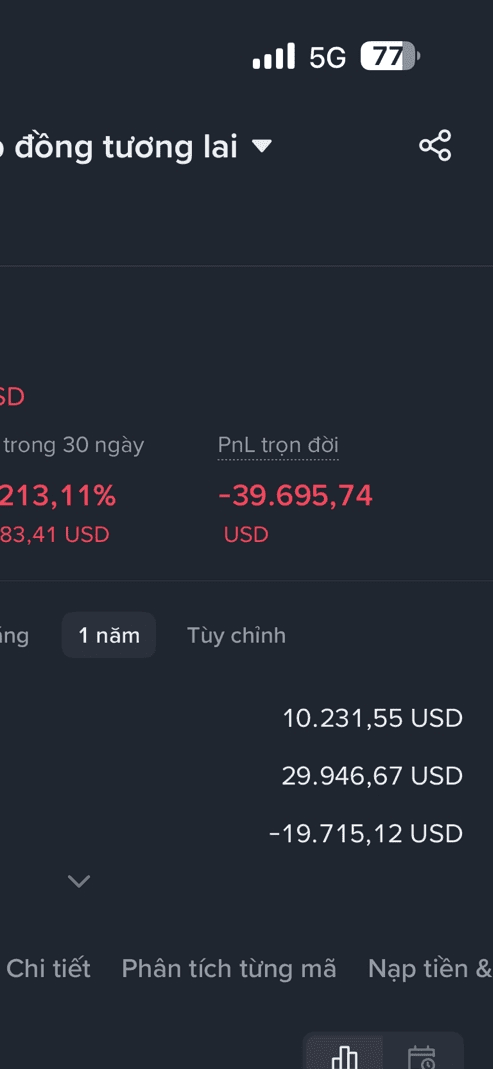
Task: Switch to bar chart view
Action: pos(344,1055)
